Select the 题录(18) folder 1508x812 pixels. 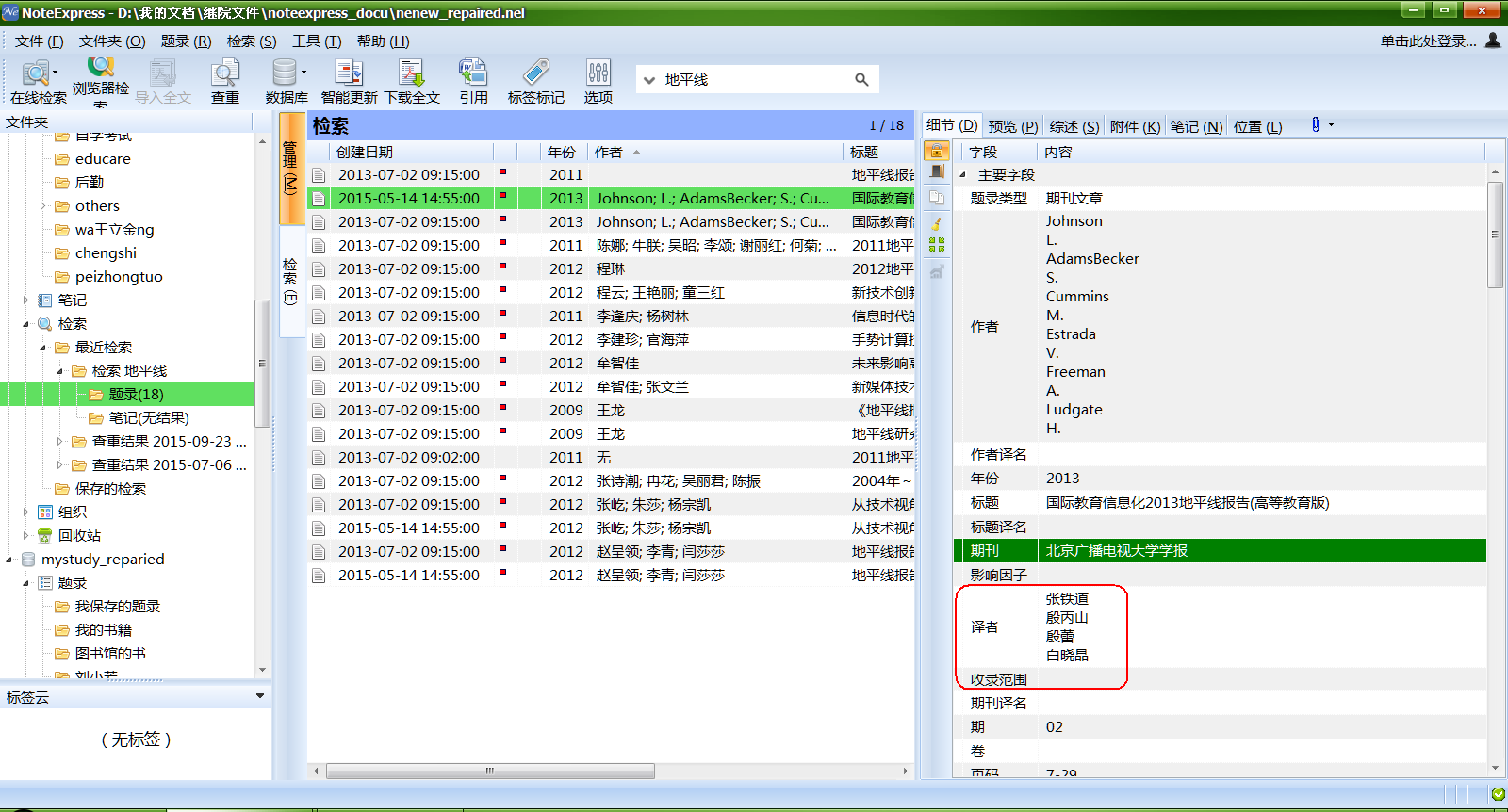click(x=136, y=395)
